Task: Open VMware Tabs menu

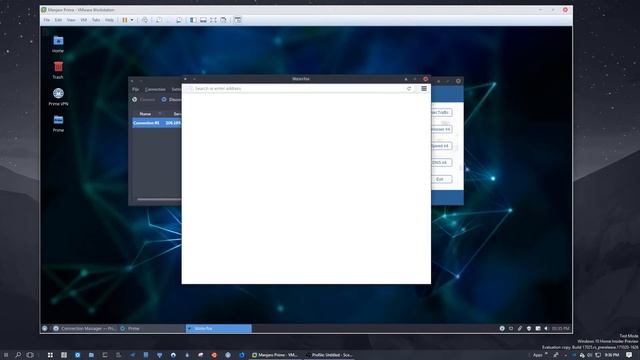Action: pyautogui.click(x=96, y=20)
